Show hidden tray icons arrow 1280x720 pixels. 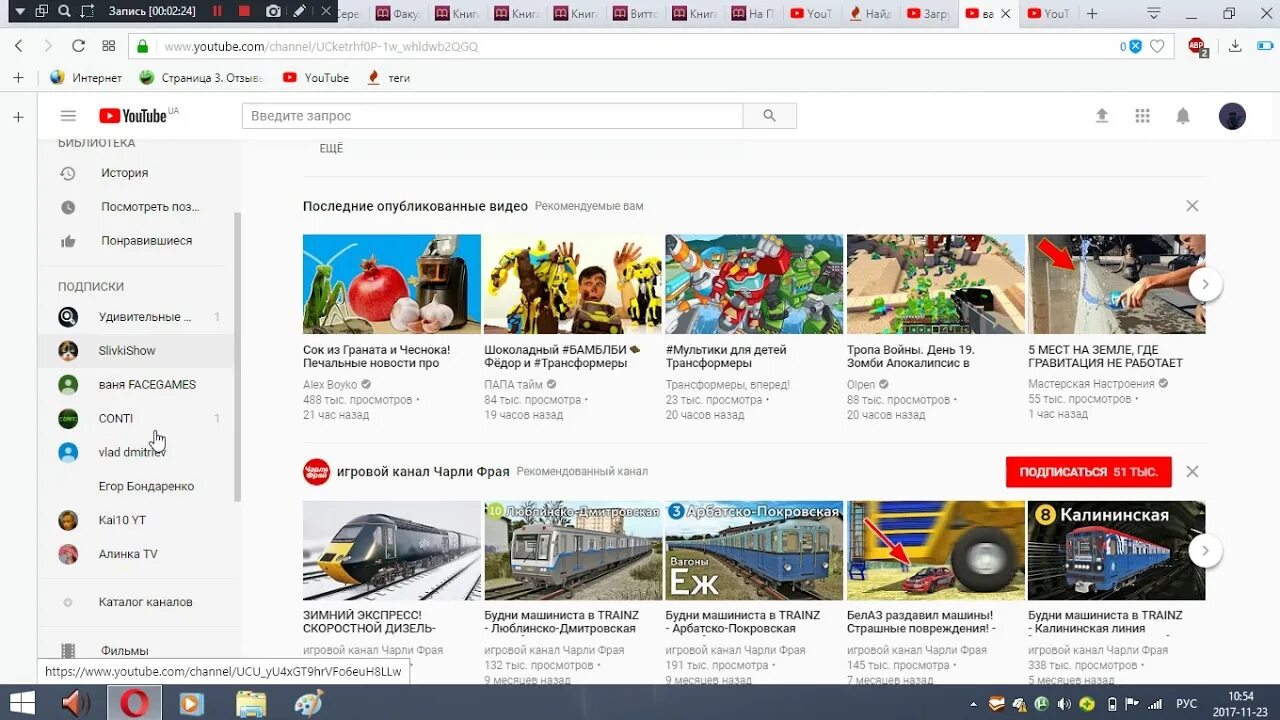[x=974, y=704]
